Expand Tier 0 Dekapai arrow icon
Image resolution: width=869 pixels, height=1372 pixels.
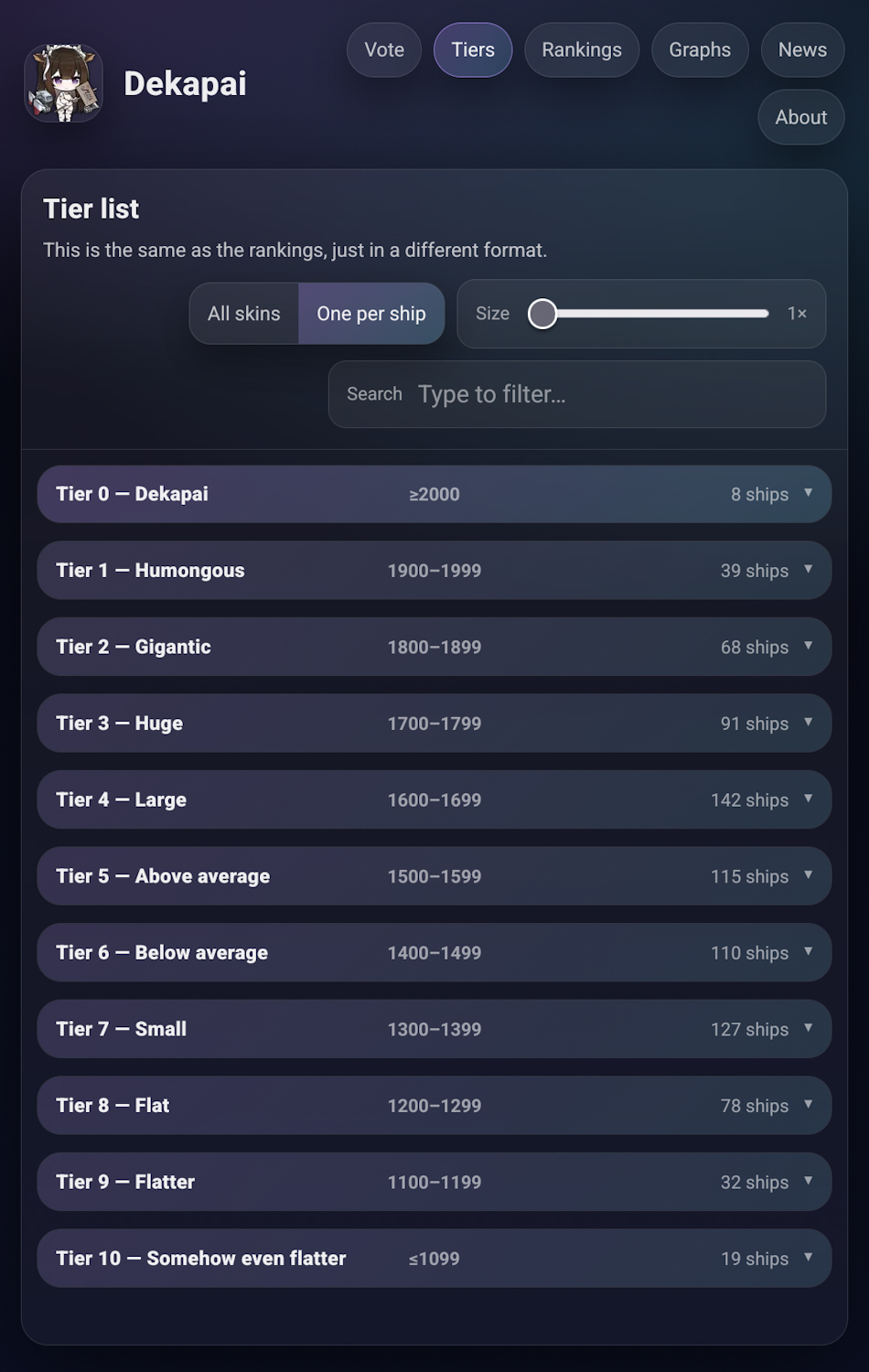click(809, 493)
